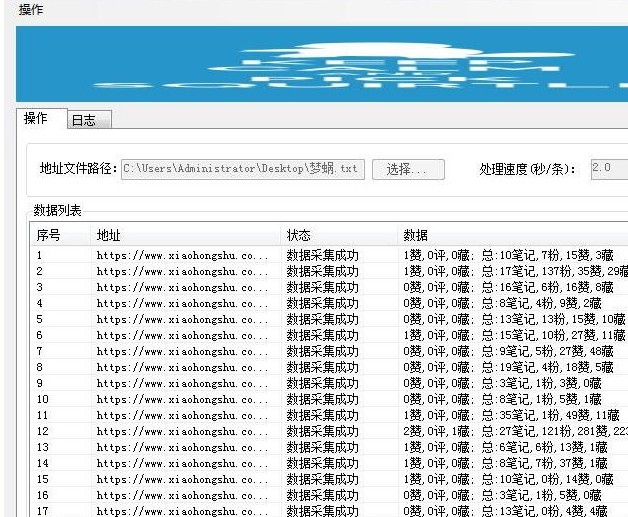Select row 4 xiaohongshu address cell

182,303
